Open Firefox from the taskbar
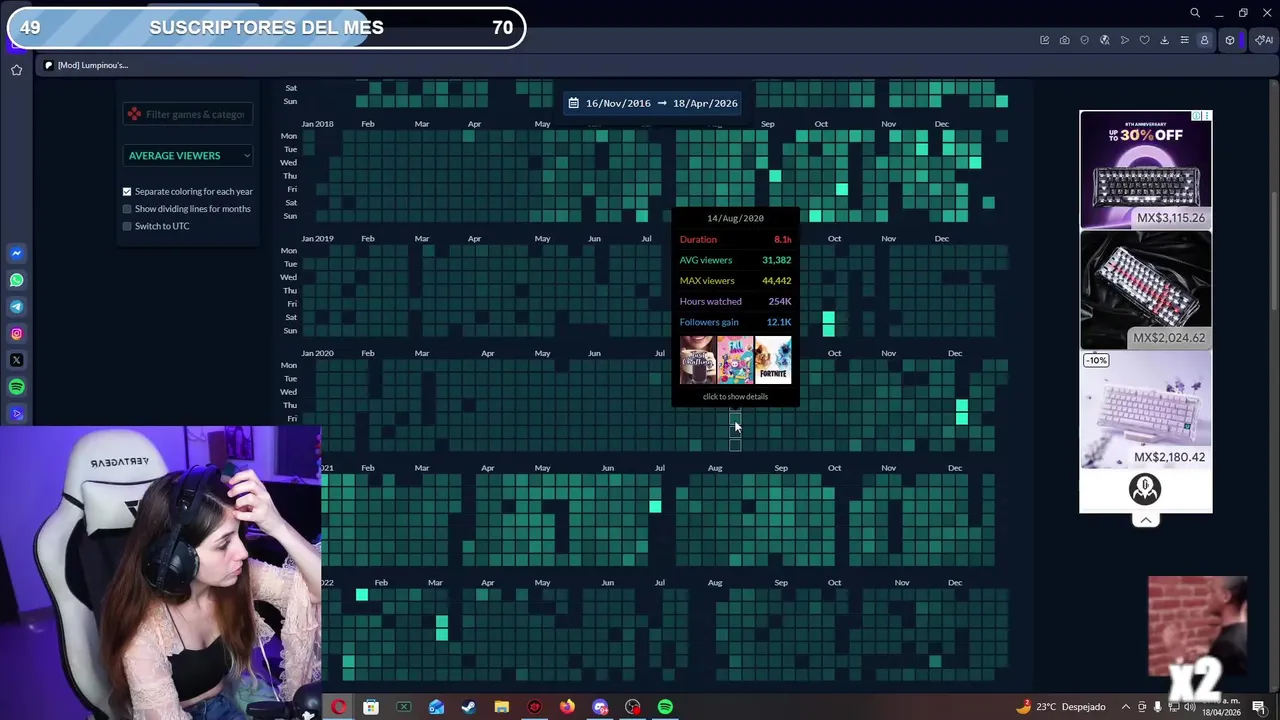Viewport: 1280px width, 720px height. click(x=567, y=708)
